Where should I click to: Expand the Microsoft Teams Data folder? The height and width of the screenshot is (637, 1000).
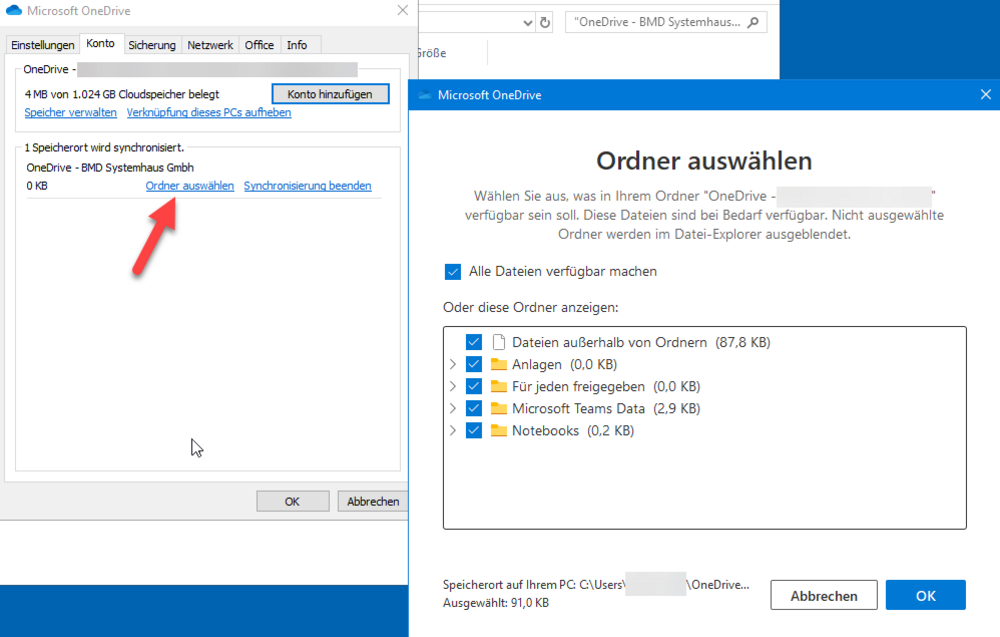tap(453, 409)
